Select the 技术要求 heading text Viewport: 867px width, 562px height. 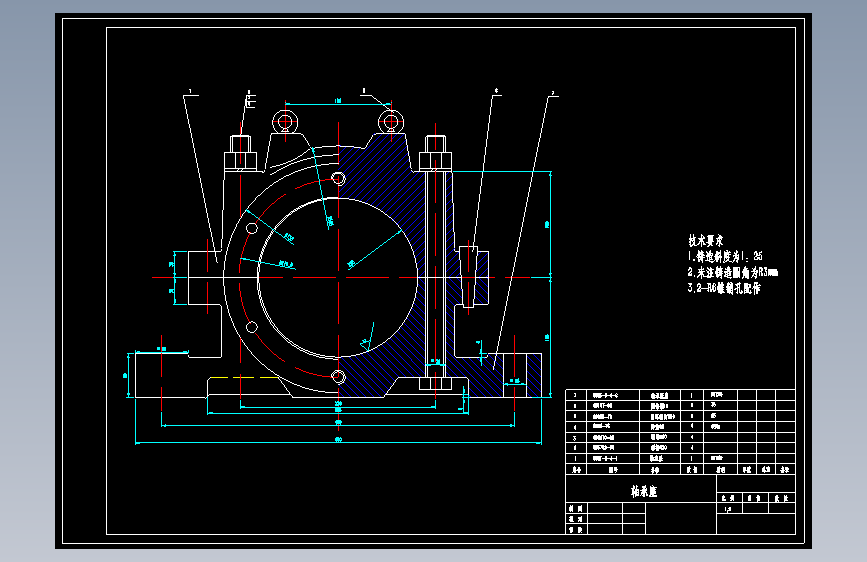pos(706,241)
